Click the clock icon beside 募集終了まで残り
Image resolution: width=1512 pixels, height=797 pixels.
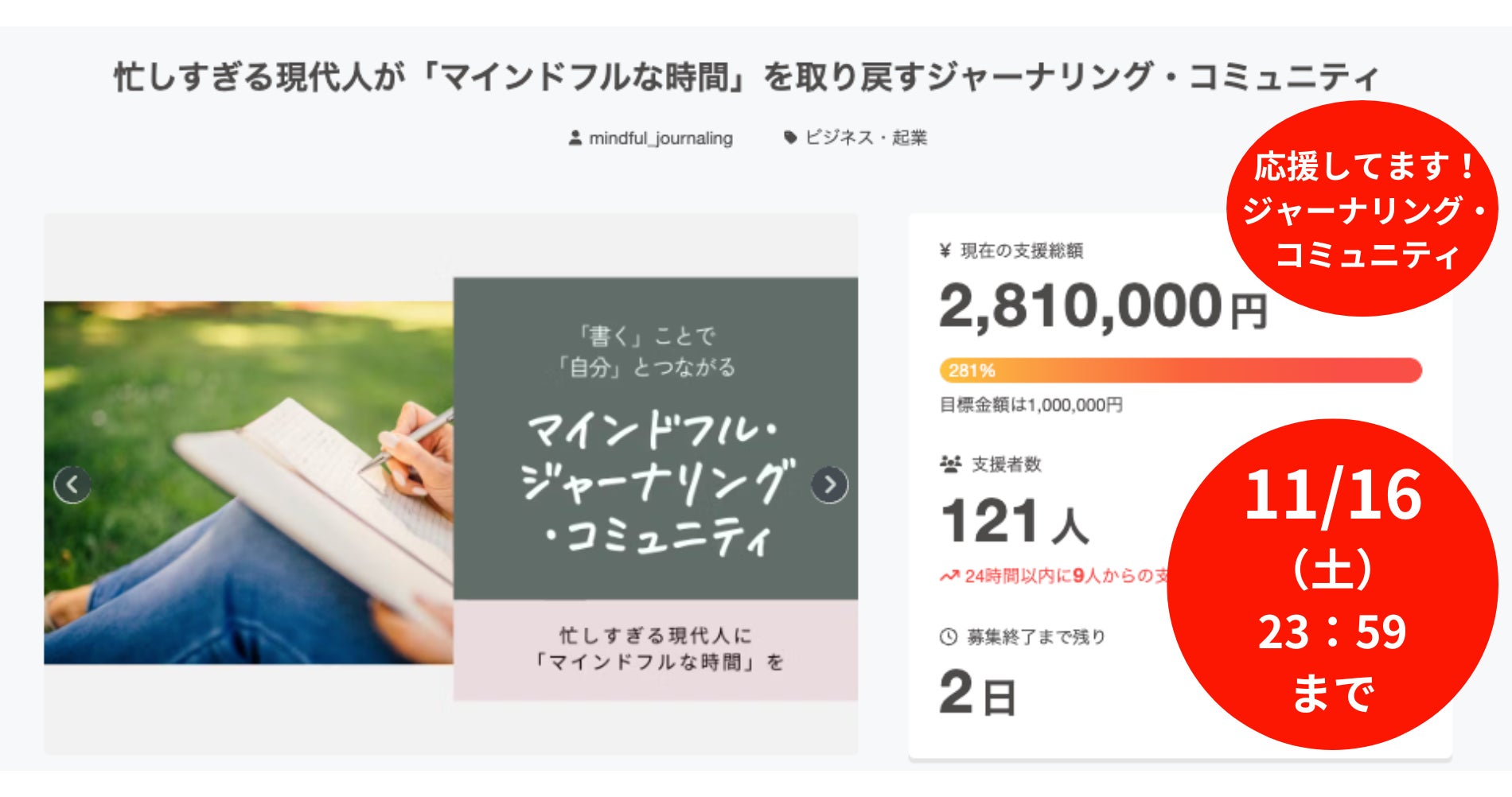click(949, 637)
